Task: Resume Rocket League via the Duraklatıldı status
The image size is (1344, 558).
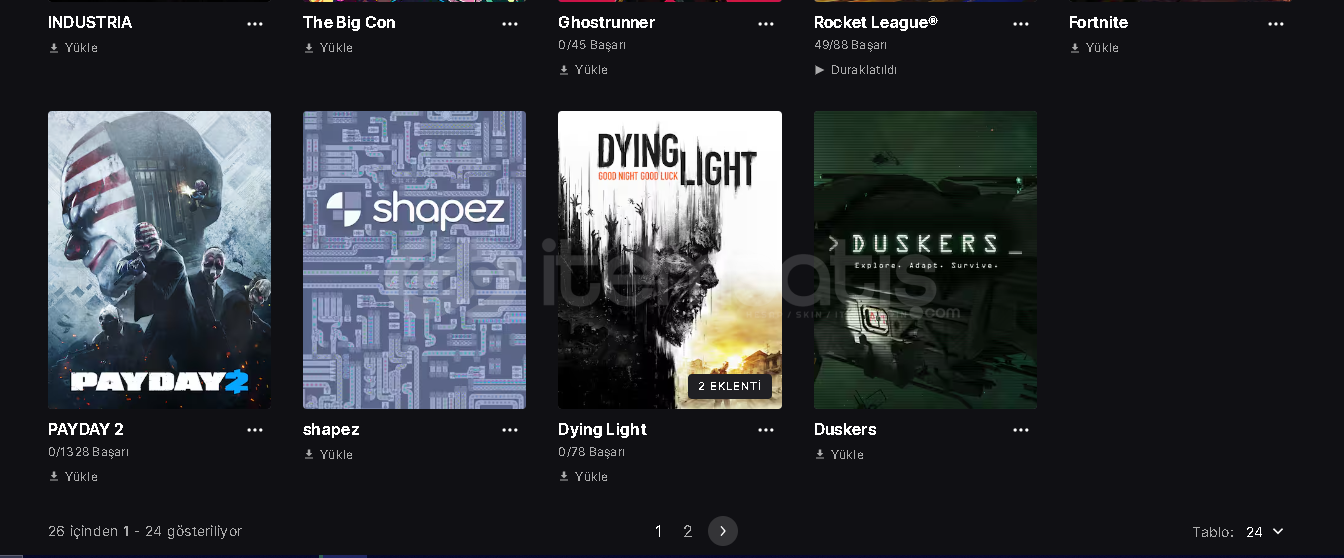Action: pyautogui.click(x=856, y=70)
